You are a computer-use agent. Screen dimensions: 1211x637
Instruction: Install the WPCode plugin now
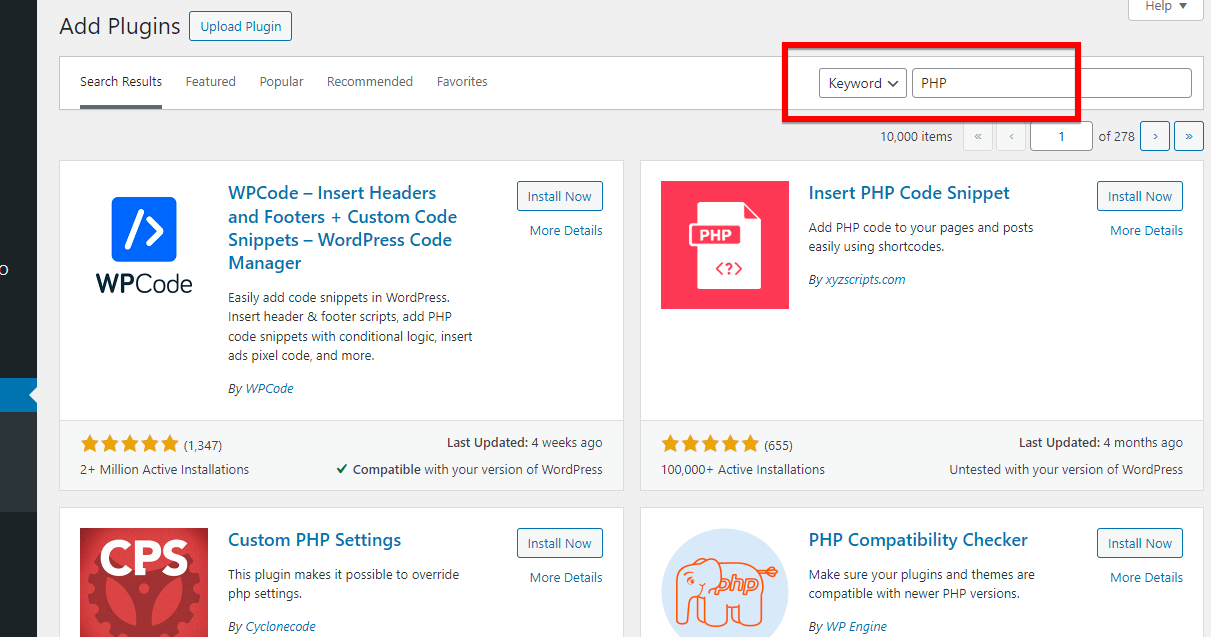(559, 197)
